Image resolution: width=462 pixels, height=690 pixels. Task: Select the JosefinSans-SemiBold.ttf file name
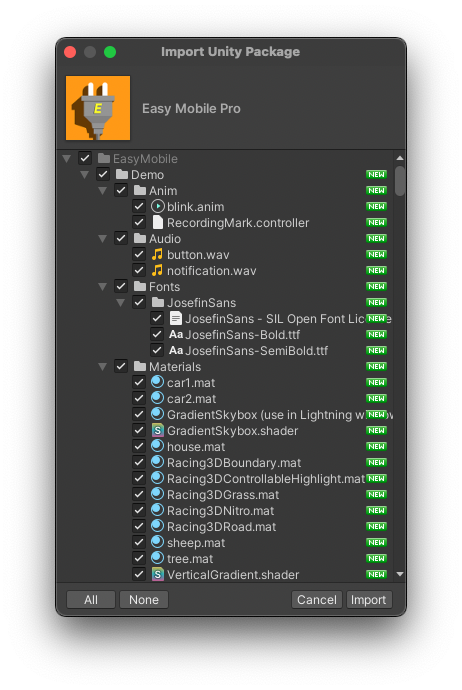(x=257, y=350)
